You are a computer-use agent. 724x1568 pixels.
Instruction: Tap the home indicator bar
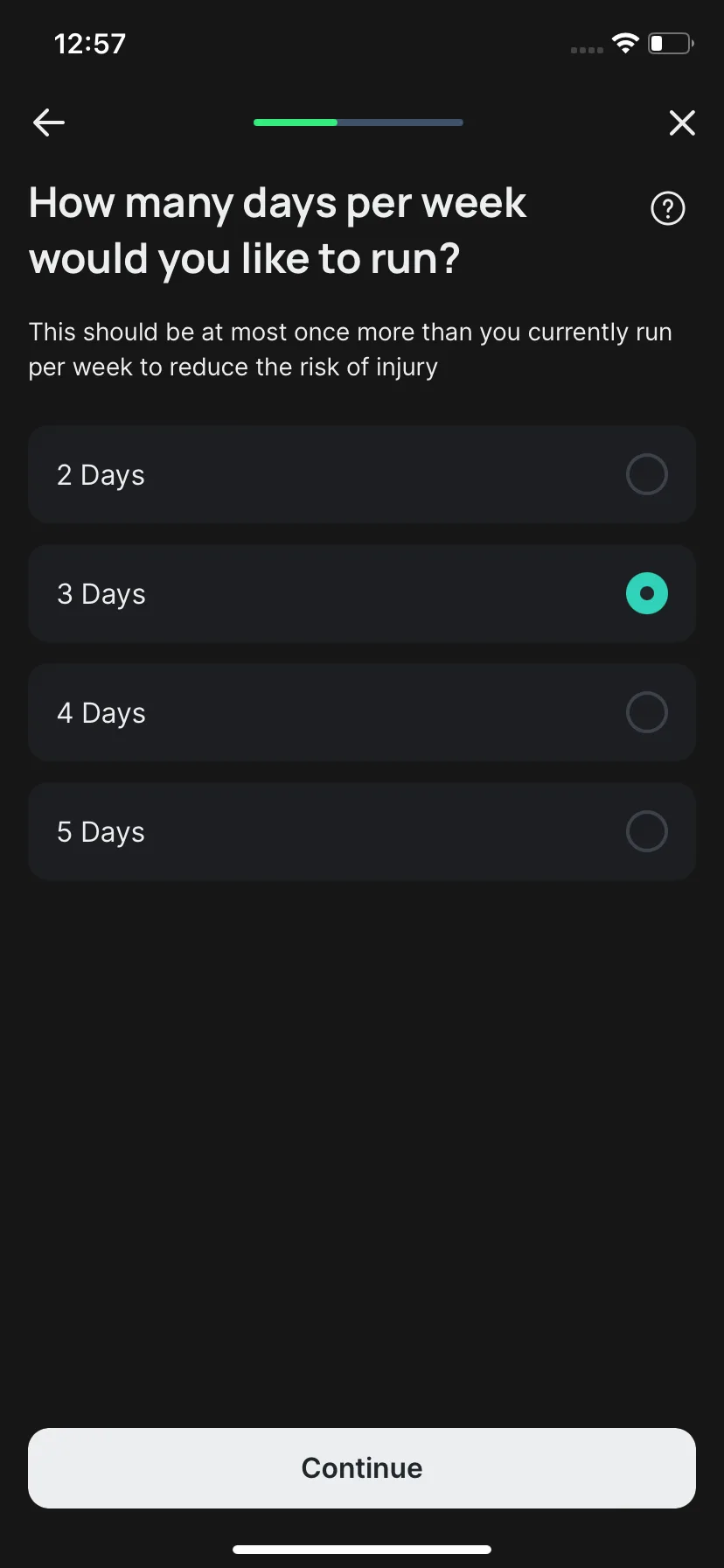[362, 1550]
